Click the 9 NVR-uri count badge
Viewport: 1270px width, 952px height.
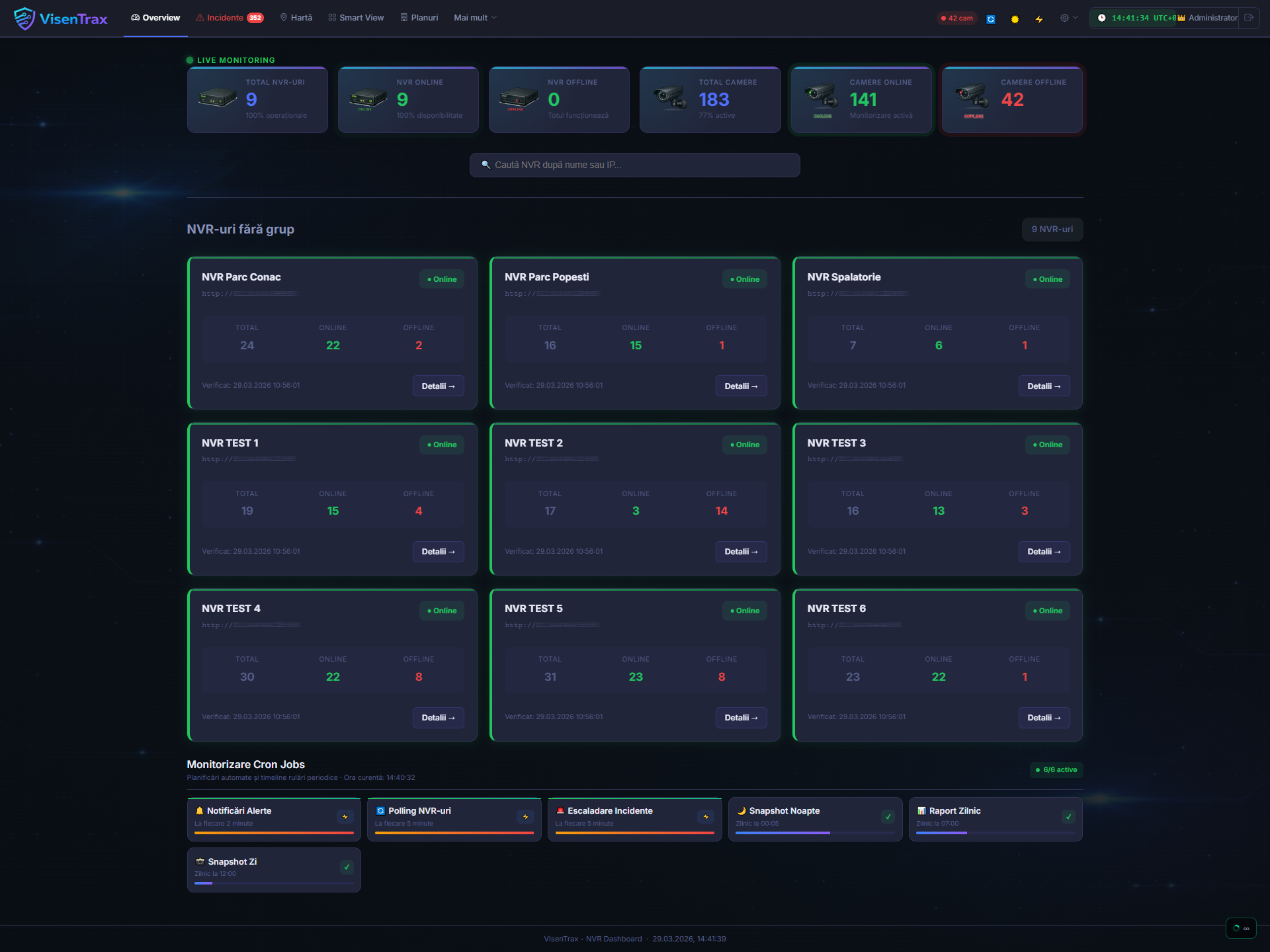click(1052, 229)
